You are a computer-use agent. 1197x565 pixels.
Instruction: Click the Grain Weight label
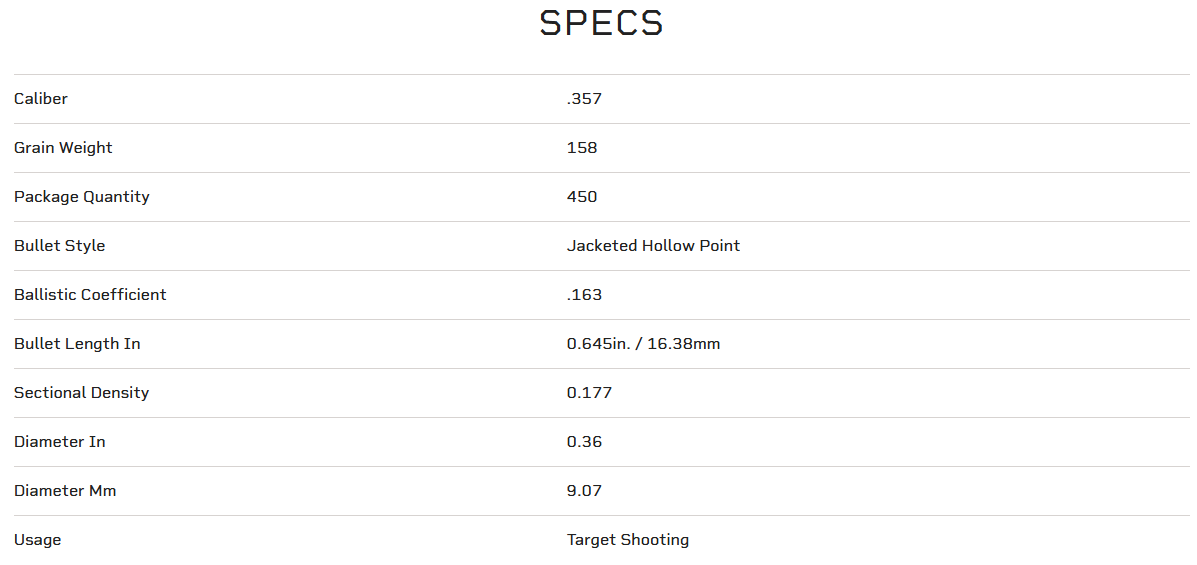tap(63, 148)
